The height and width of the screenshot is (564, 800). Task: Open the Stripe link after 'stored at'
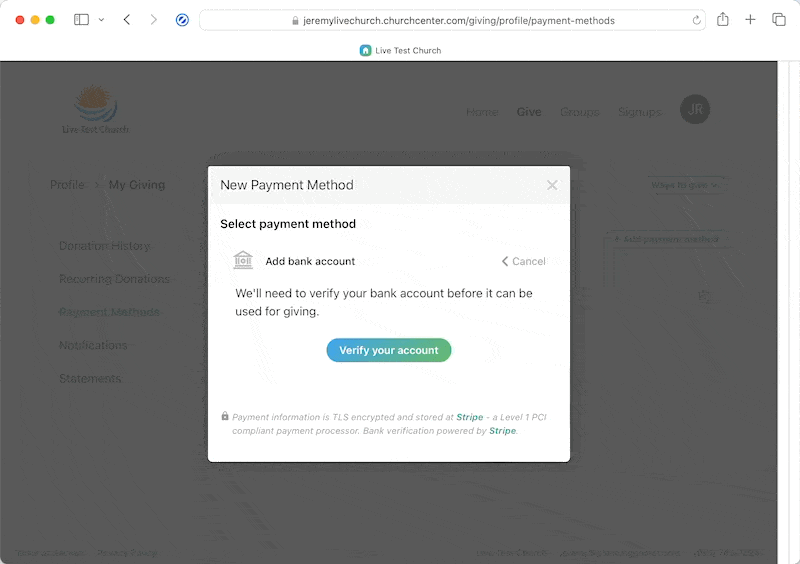point(470,417)
